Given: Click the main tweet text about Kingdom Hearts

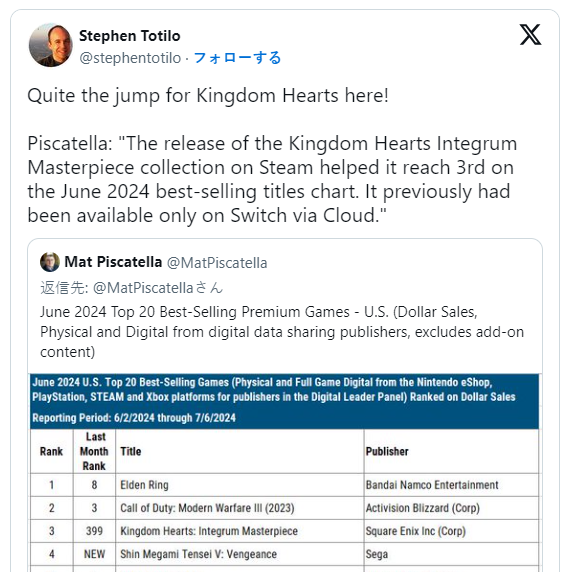Looking at the screenshot, I should point(272,155).
